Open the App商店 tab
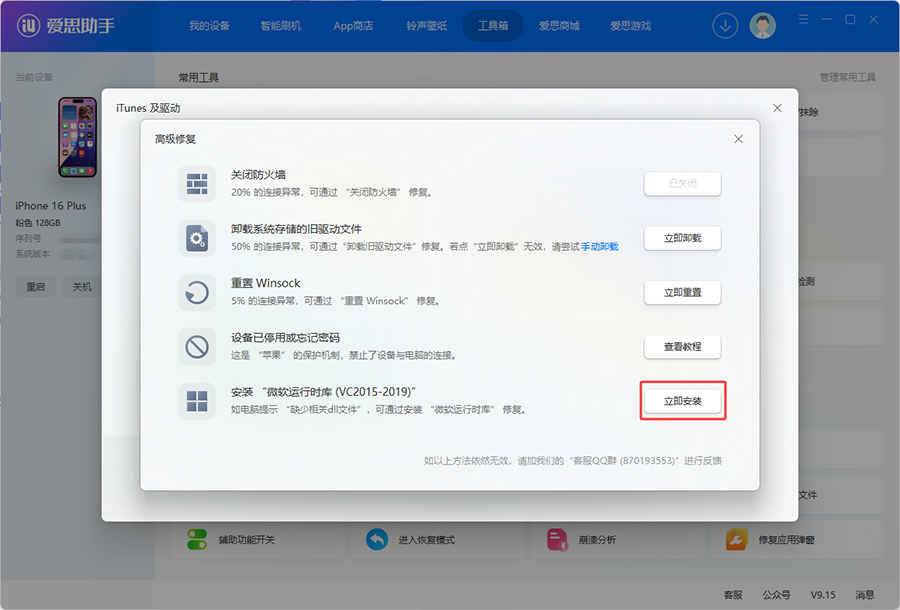Viewport: 900px width, 610px height. pos(353,26)
